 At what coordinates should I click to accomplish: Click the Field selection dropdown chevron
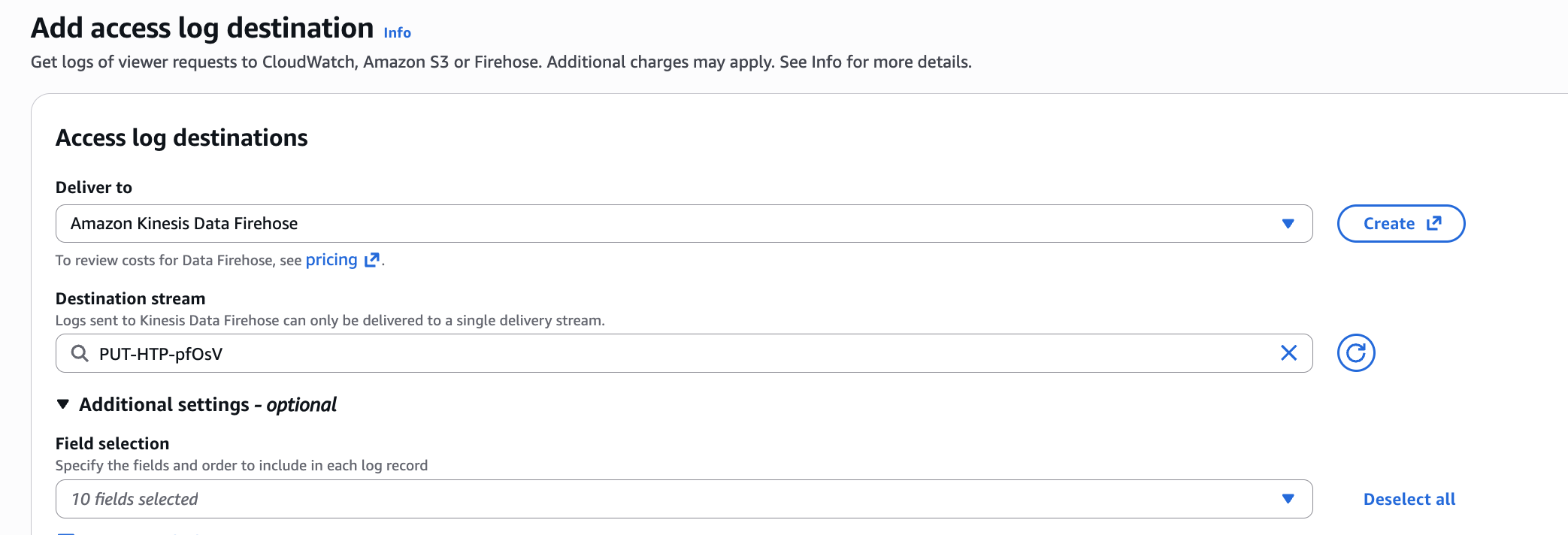click(x=1288, y=498)
